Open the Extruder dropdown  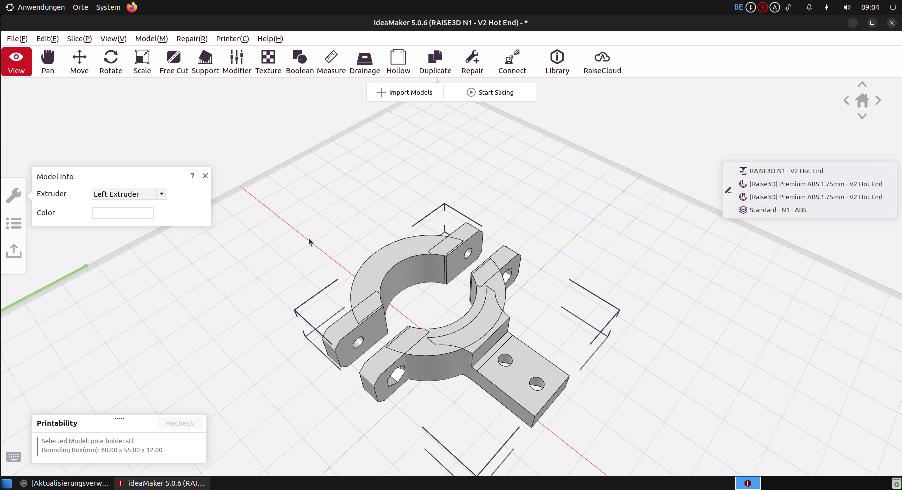[x=129, y=194]
